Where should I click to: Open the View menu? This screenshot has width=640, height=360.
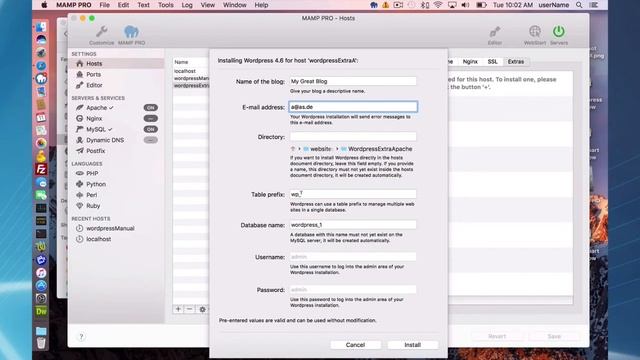coord(207,5)
